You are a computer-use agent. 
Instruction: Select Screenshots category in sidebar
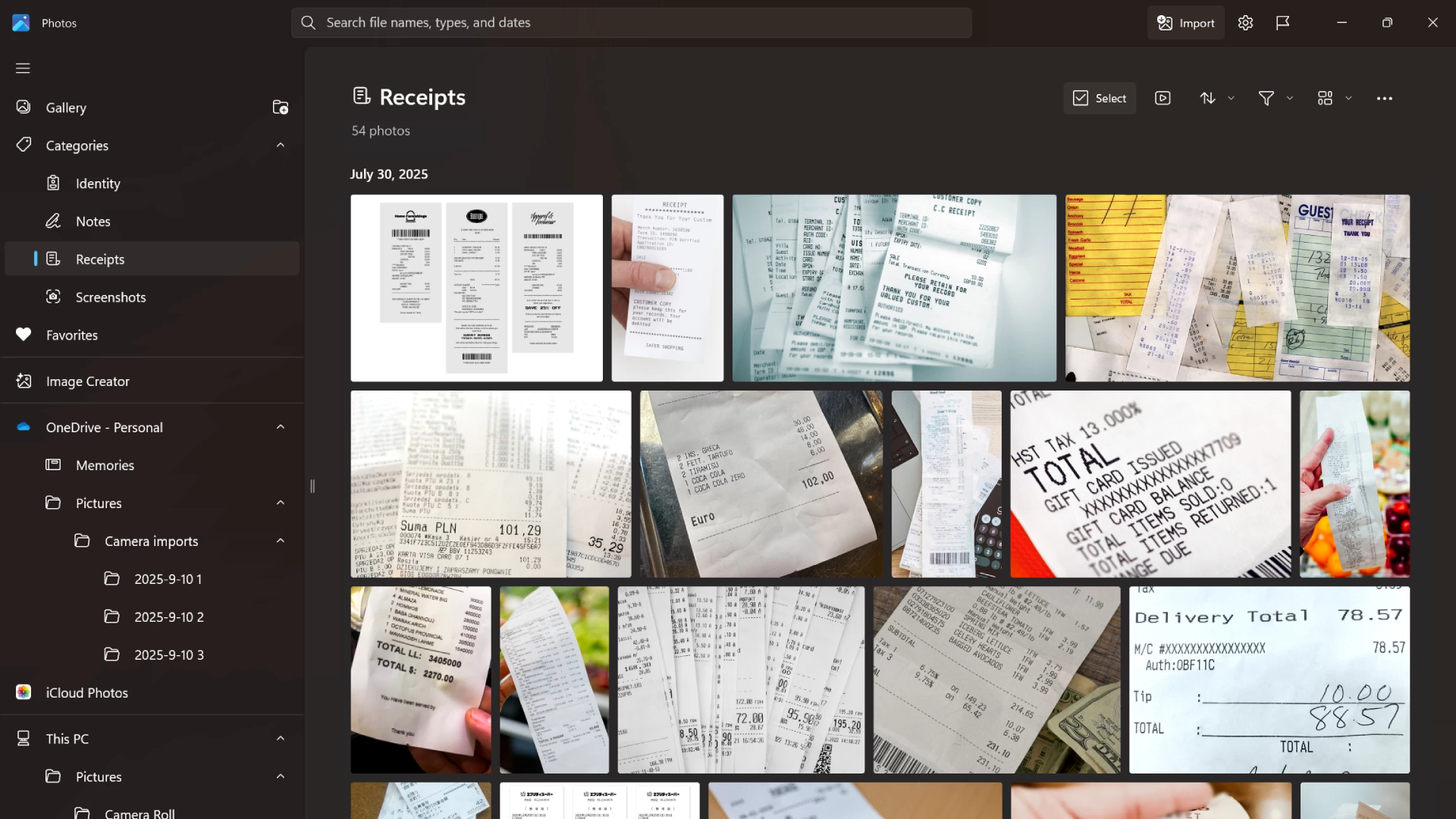(x=111, y=297)
